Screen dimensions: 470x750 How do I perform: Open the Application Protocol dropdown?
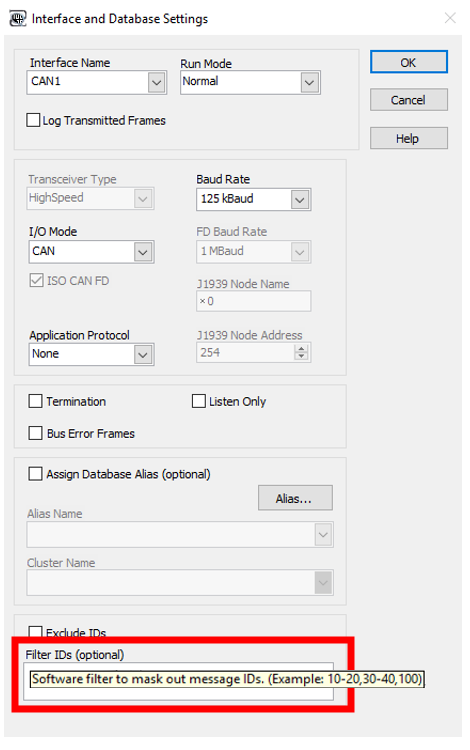142,355
